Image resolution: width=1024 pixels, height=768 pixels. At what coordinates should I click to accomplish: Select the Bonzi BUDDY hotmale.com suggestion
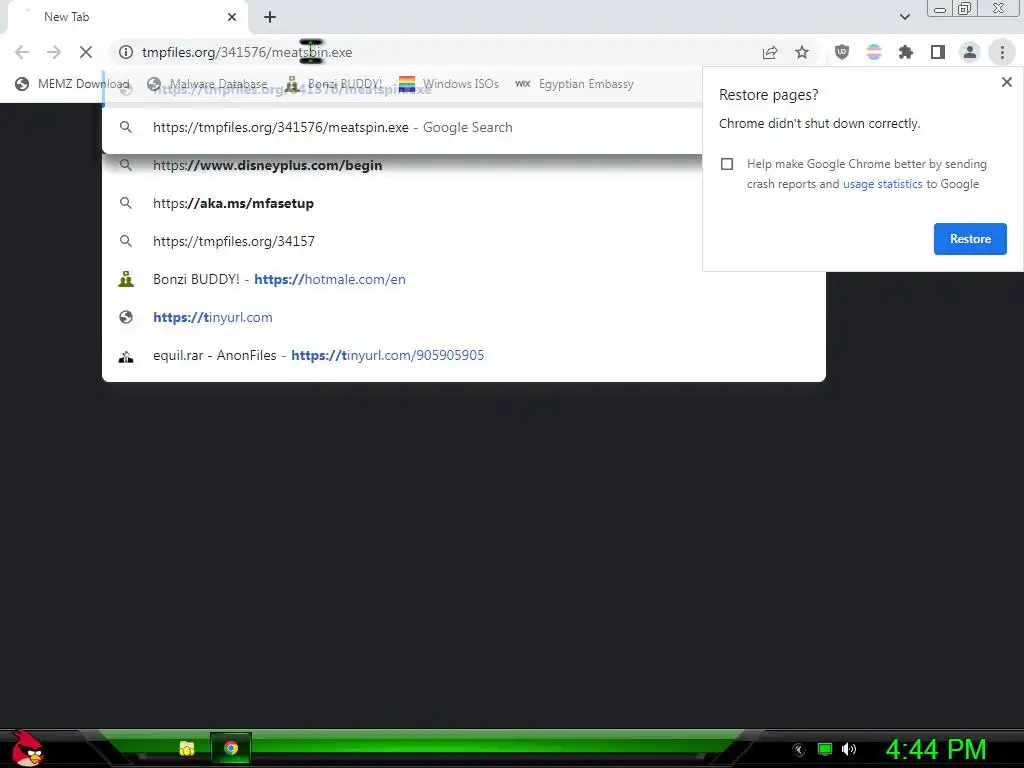tap(464, 279)
